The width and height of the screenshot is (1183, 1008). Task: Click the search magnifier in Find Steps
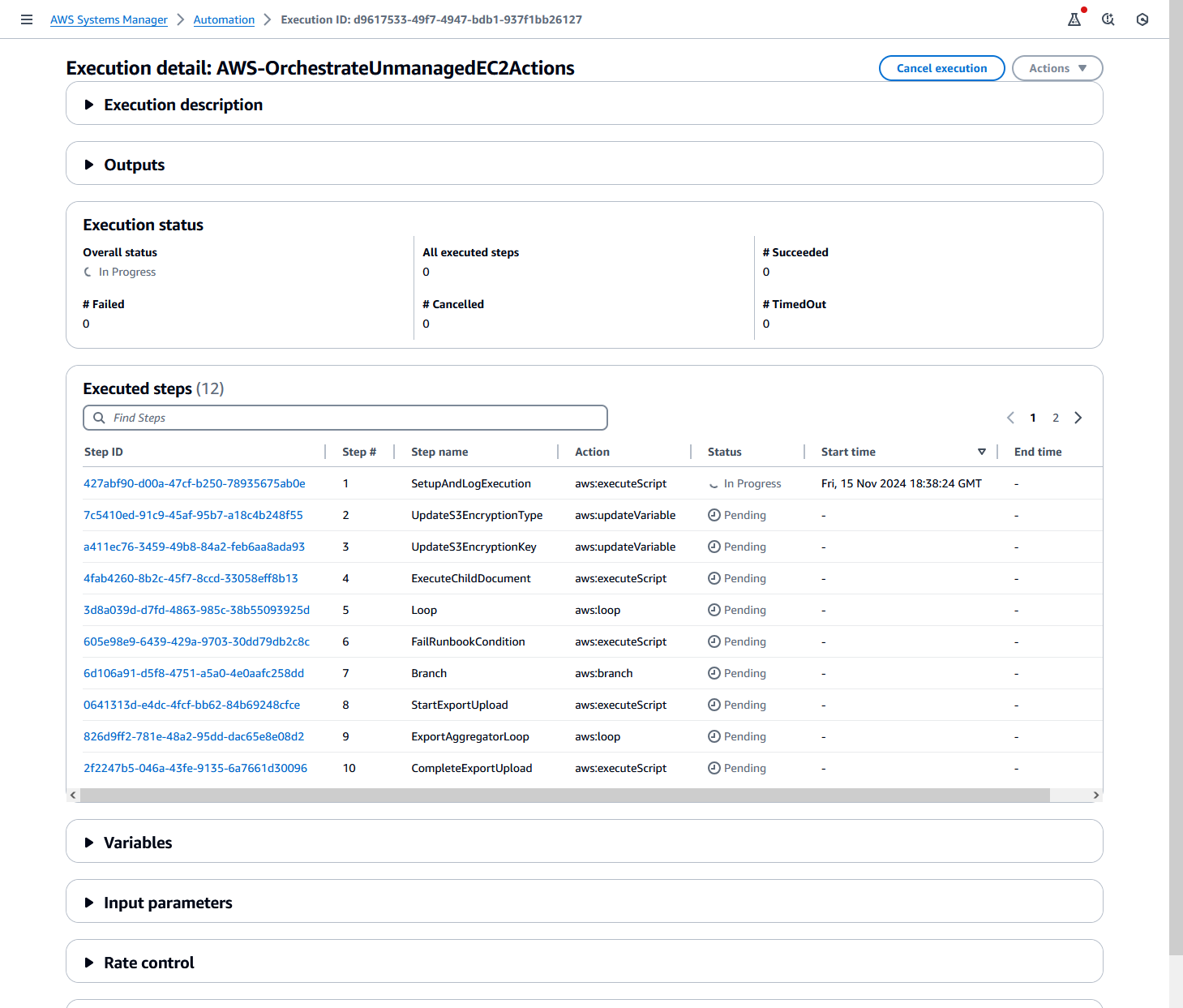99,418
